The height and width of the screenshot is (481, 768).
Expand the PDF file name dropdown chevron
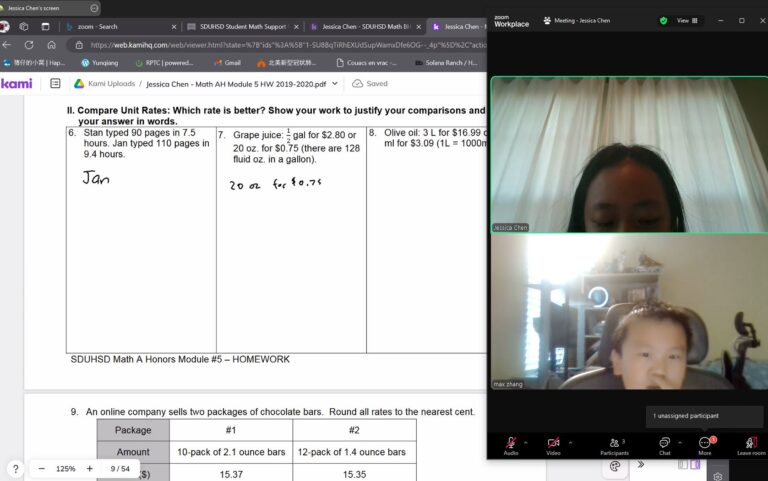click(x=335, y=84)
